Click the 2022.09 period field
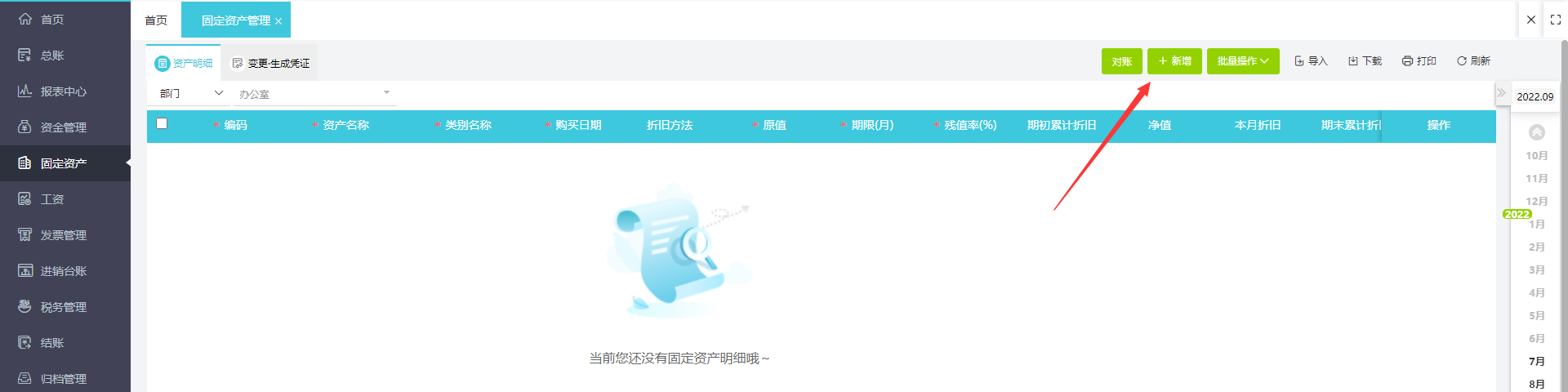 coord(1535,96)
